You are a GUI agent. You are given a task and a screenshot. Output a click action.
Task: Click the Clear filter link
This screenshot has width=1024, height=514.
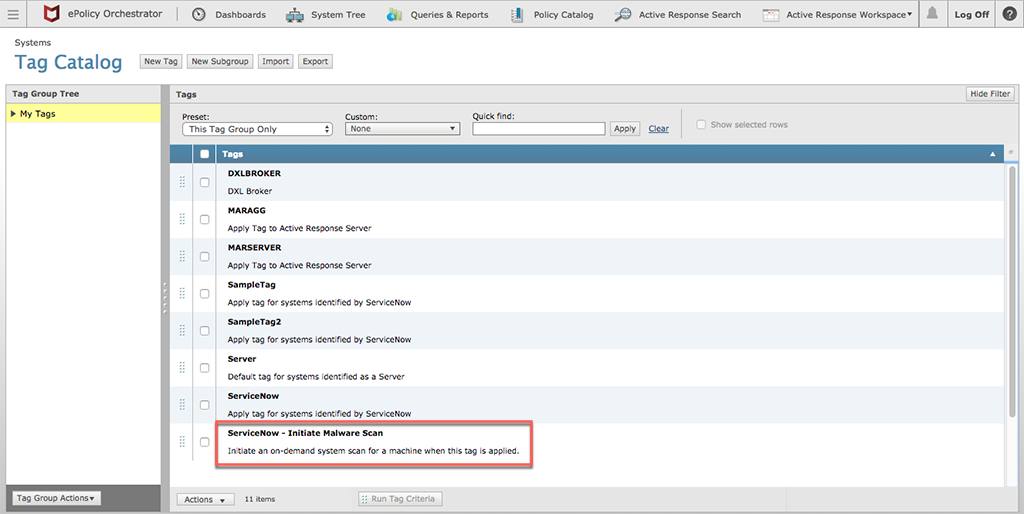[658, 129]
